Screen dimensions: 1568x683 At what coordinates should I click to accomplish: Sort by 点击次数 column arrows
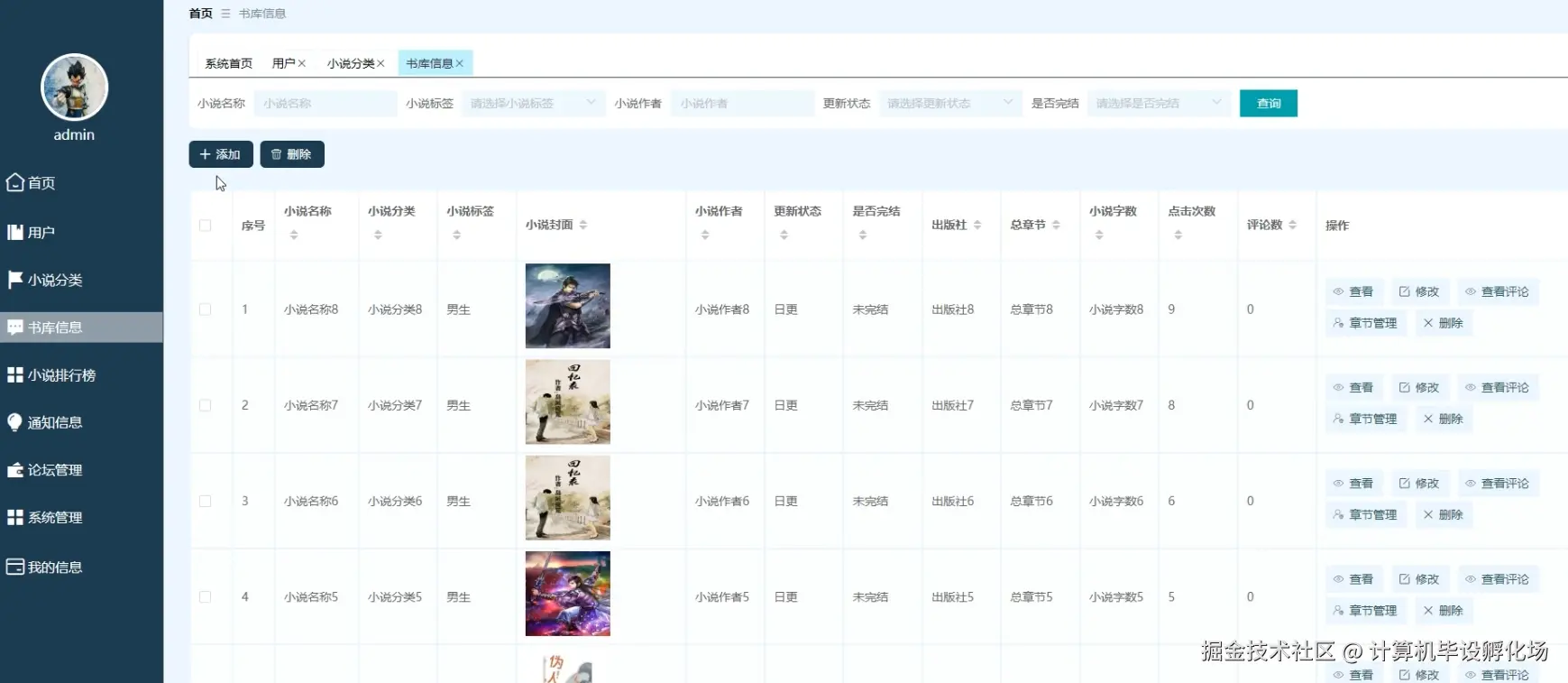click(1178, 235)
